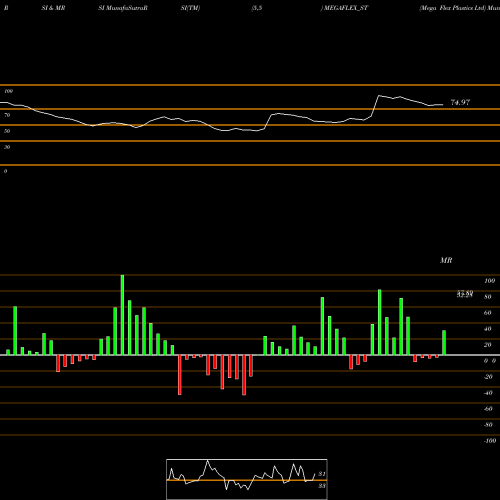Click the 74.97 RSI value label

coord(460,102)
